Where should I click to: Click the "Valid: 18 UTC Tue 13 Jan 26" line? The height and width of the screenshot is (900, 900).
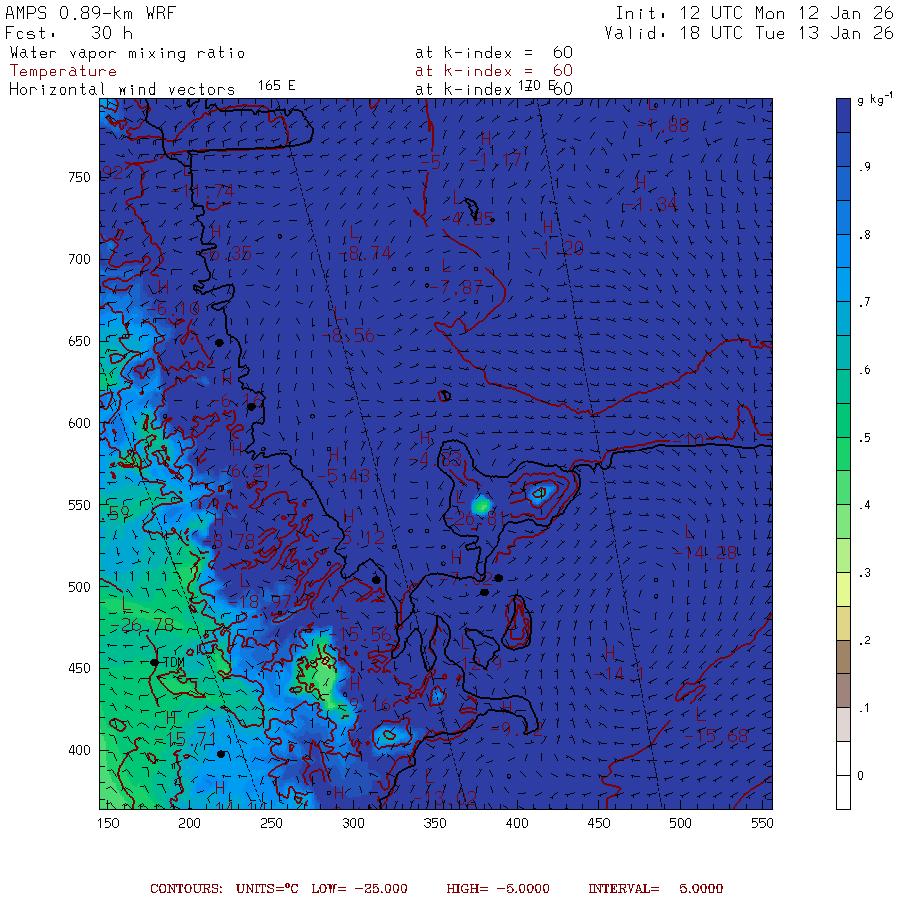click(748, 33)
